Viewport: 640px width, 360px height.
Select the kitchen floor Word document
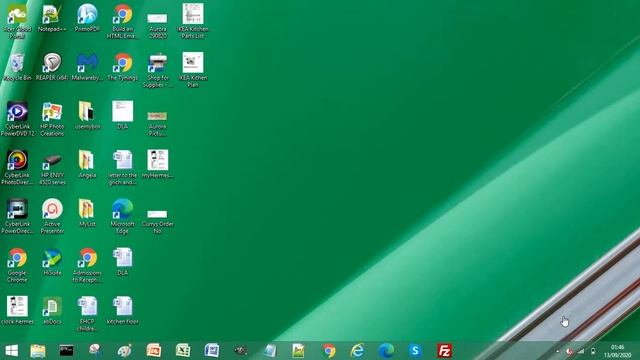(x=122, y=310)
